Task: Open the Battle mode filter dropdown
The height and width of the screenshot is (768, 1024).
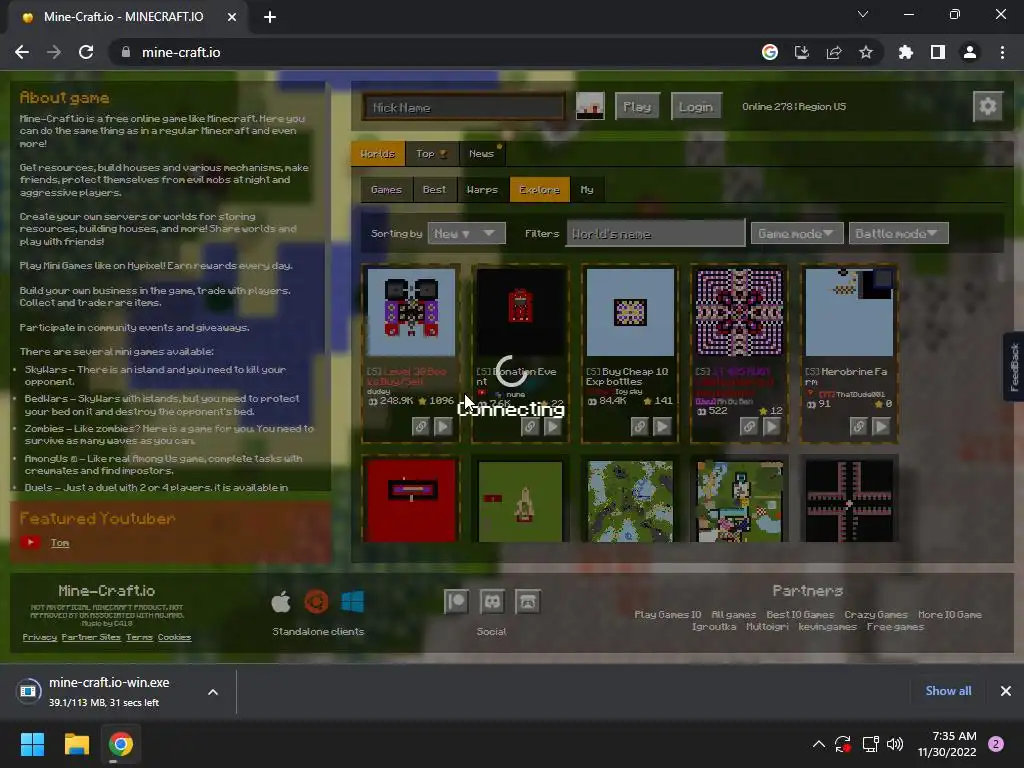Action: point(898,233)
